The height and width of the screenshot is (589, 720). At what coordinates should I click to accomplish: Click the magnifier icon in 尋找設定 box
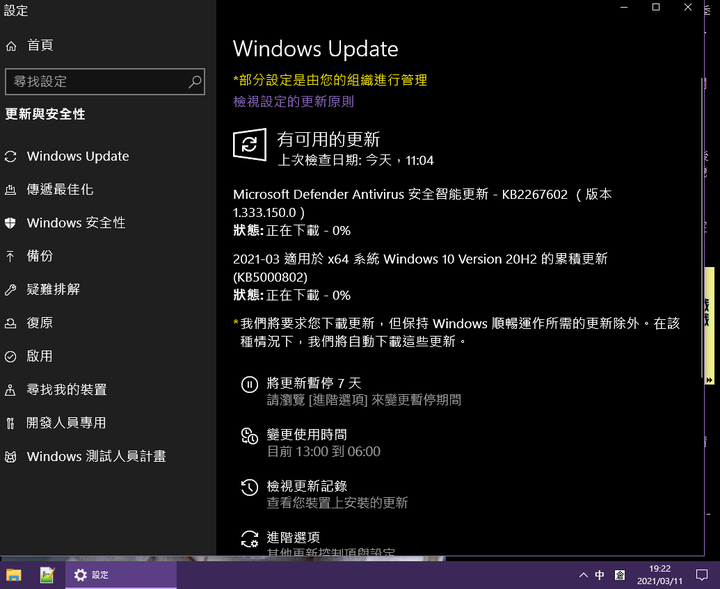pyautogui.click(x=195, y=82)
